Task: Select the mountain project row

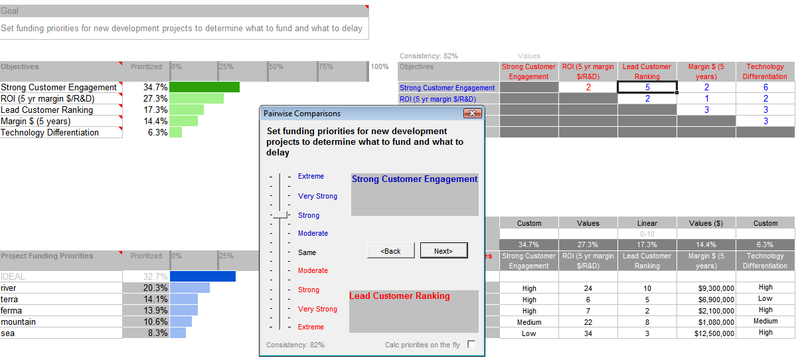Action: [61, 322]
